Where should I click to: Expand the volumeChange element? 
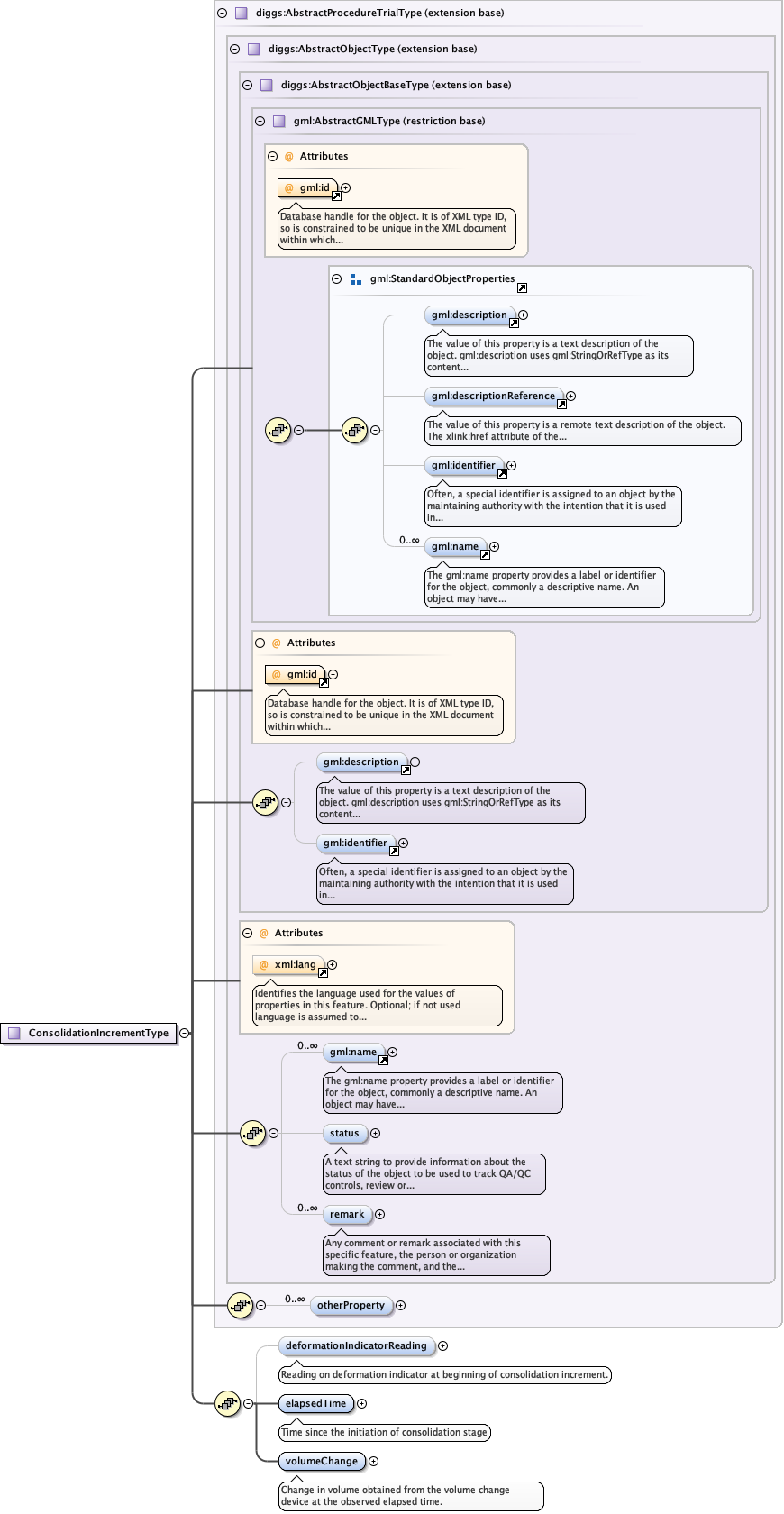pos(373,1462)
